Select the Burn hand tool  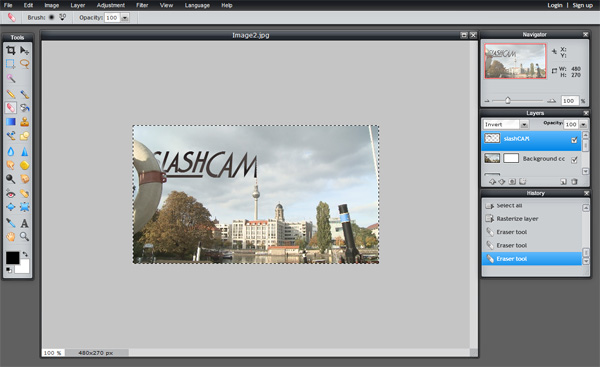(x=24, y=179)
